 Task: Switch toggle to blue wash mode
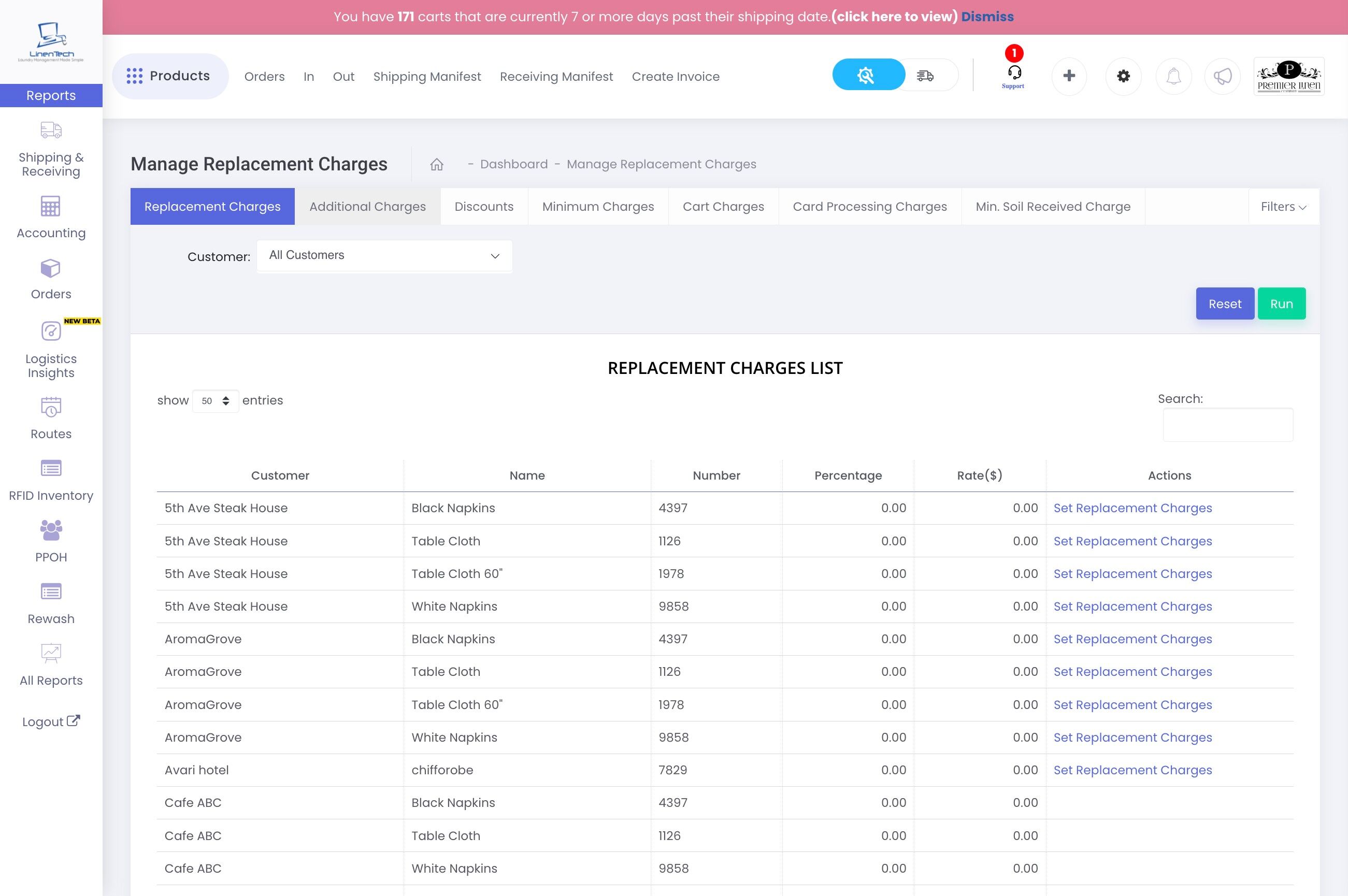[x=866, y=75]
